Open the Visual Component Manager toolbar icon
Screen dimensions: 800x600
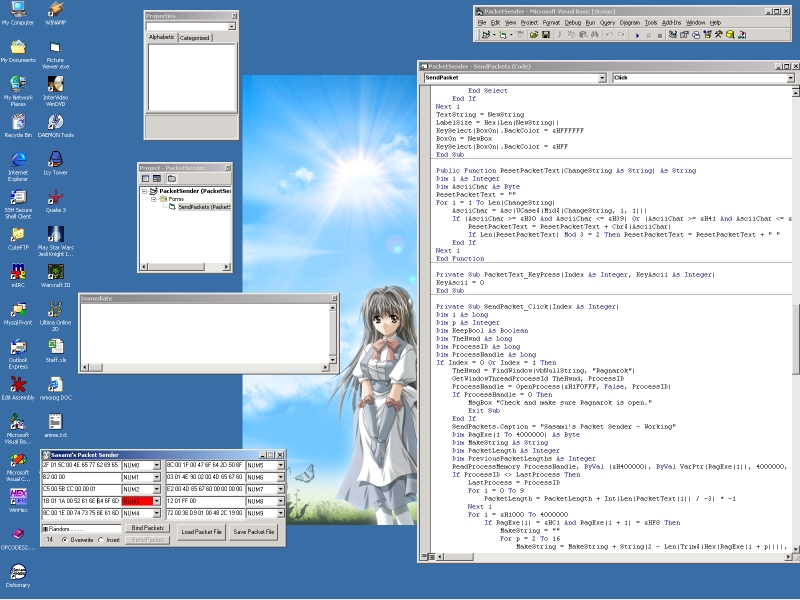tap(742, 35)
